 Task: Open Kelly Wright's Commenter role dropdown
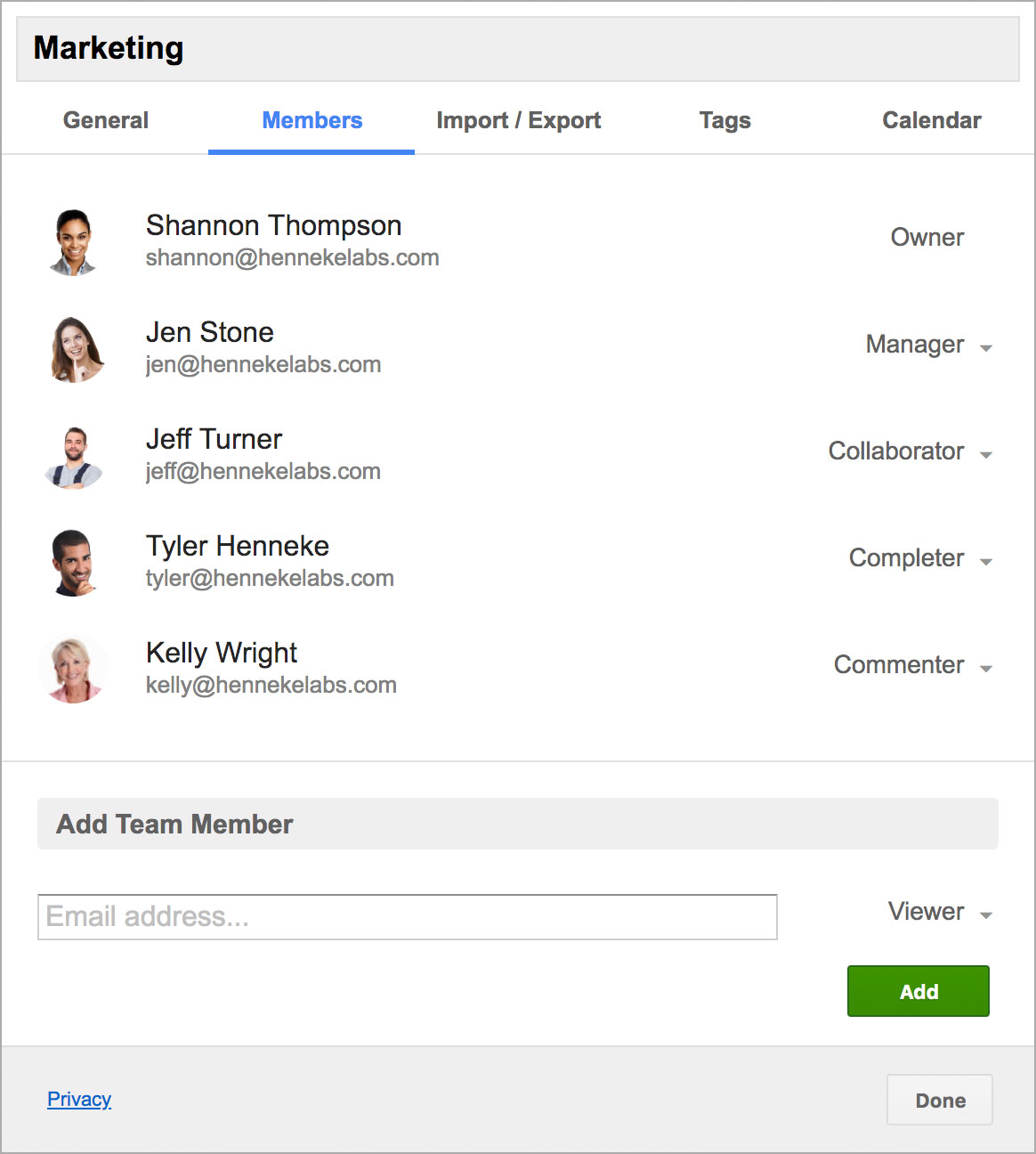912,666
